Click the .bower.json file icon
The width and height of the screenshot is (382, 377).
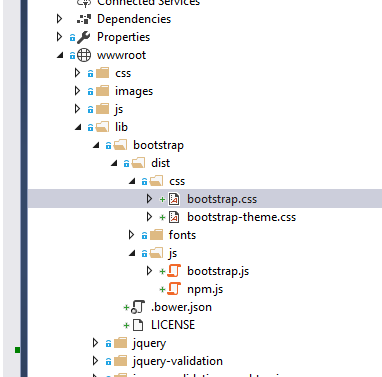pos(138,307)
